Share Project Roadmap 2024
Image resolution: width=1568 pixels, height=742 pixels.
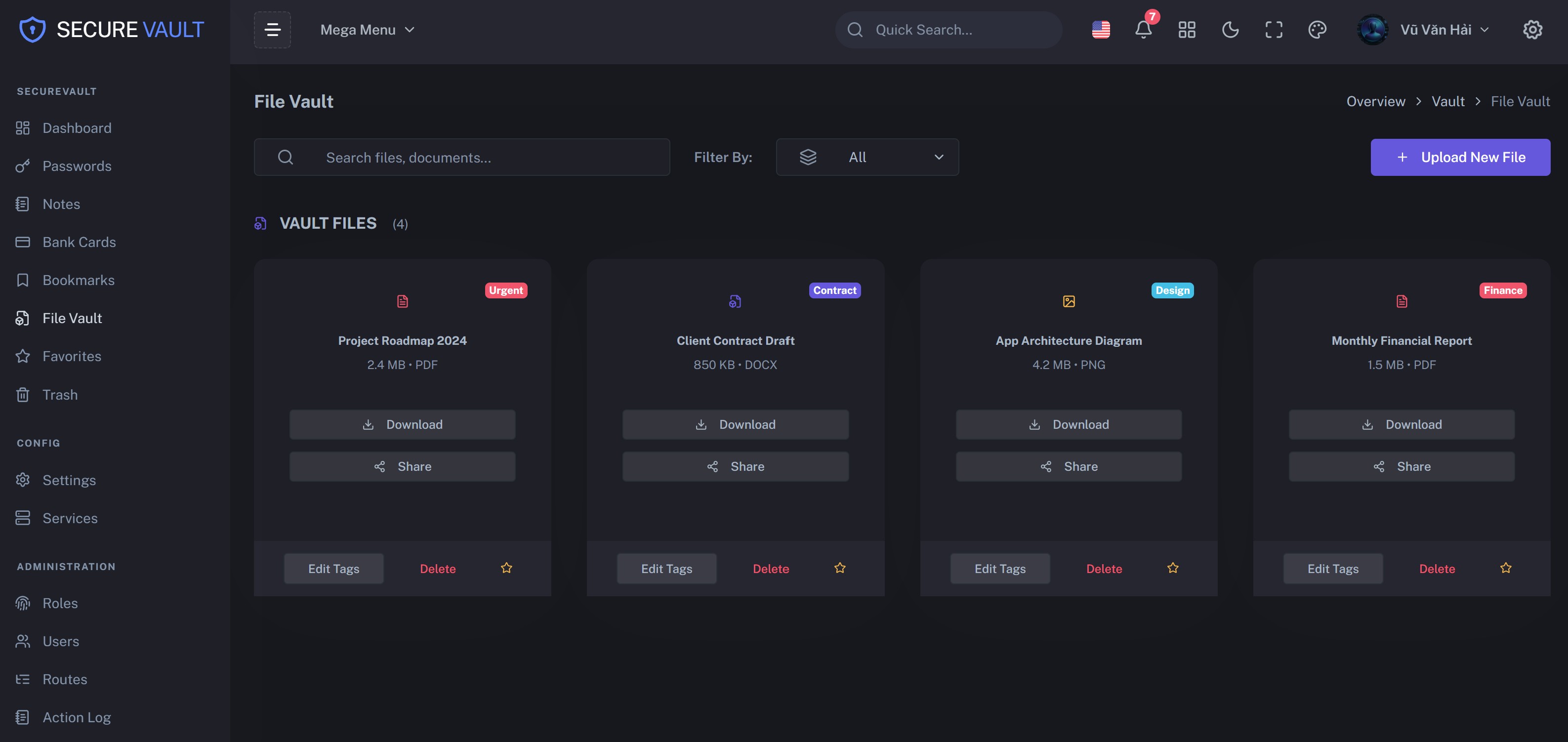pyautogui.click(x=402, y=466)
